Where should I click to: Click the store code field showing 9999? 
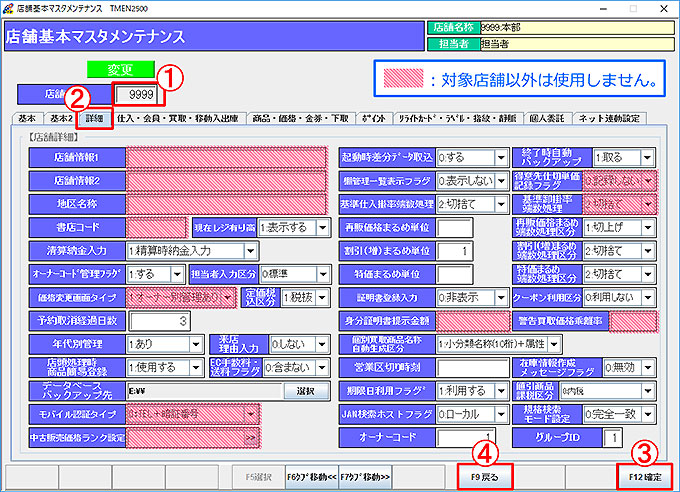(x=136, y=94)
